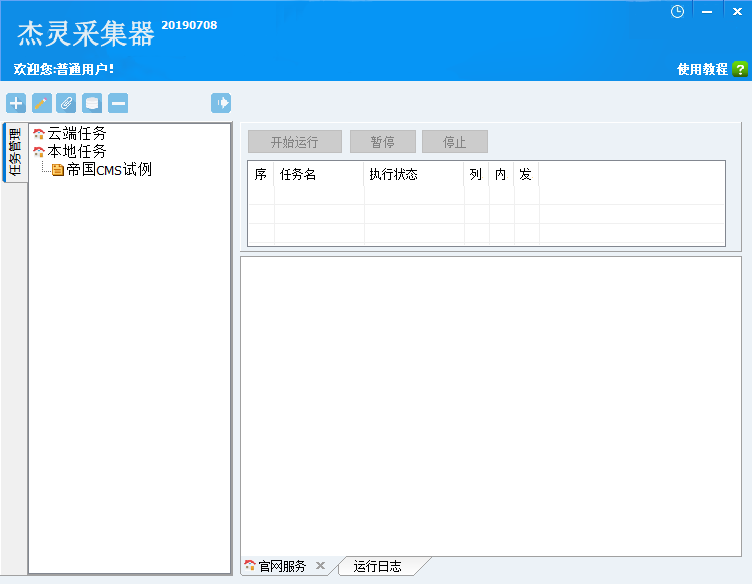This screenshot has height=584, width=752.
Task: Click the paperclip attachment icon
Action: tap(66, 103)
